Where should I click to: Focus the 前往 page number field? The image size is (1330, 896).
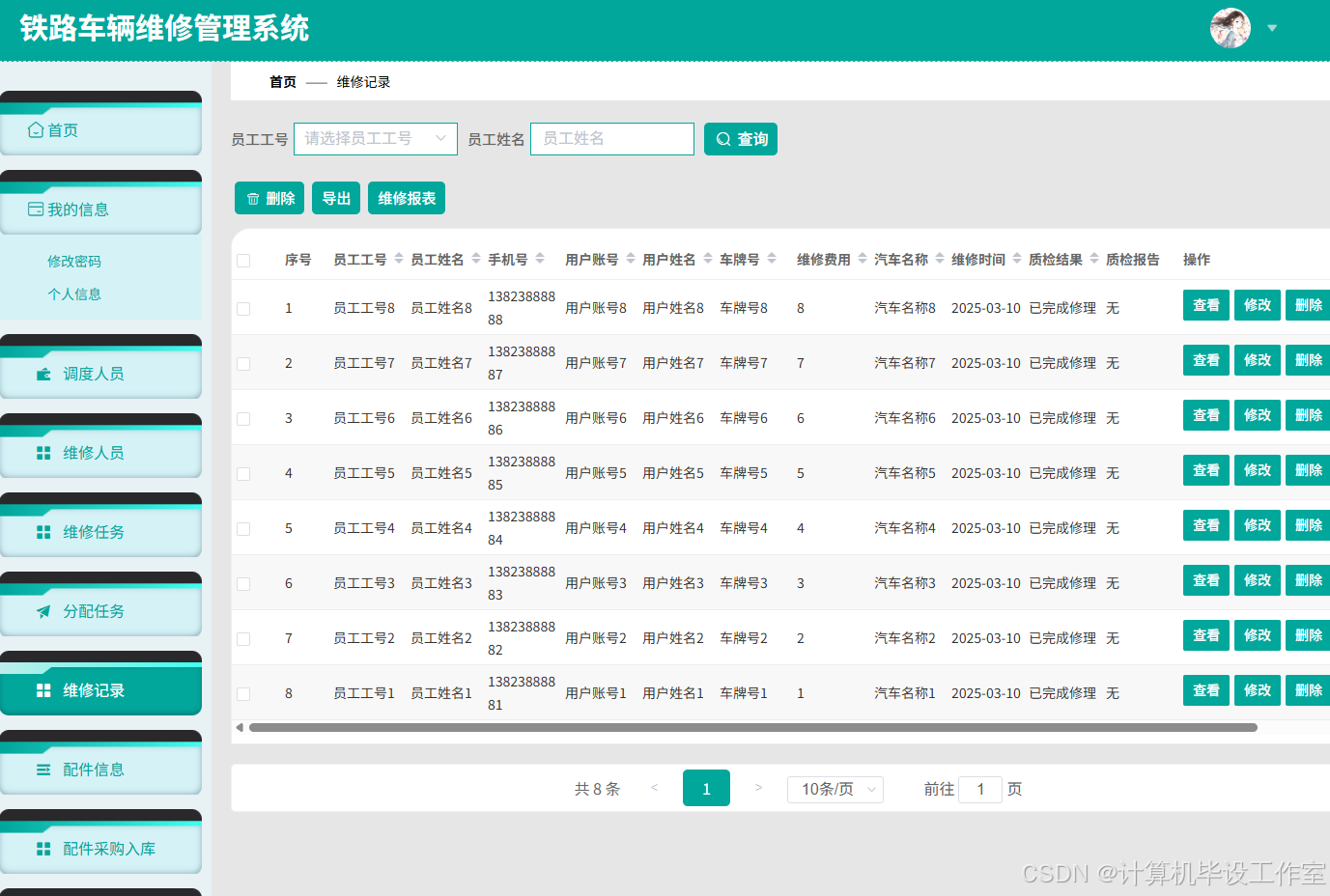coord(980,789)
